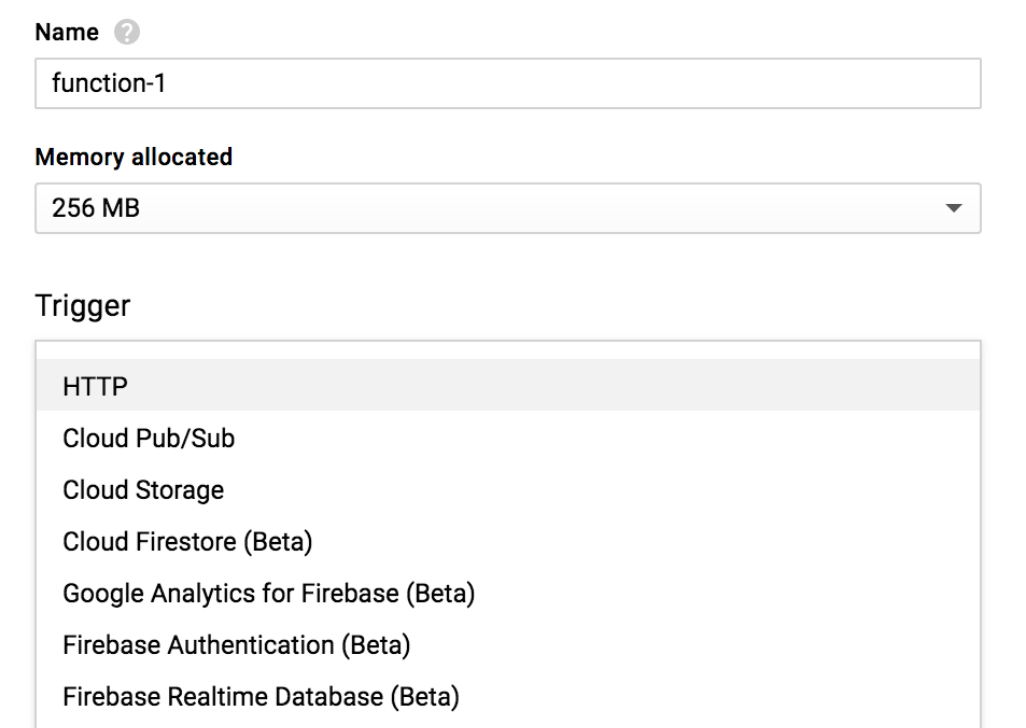1026x728 pixels.
Task: Click the 256 MB value text
Action: pyautogui.click(x=96, y=208)
